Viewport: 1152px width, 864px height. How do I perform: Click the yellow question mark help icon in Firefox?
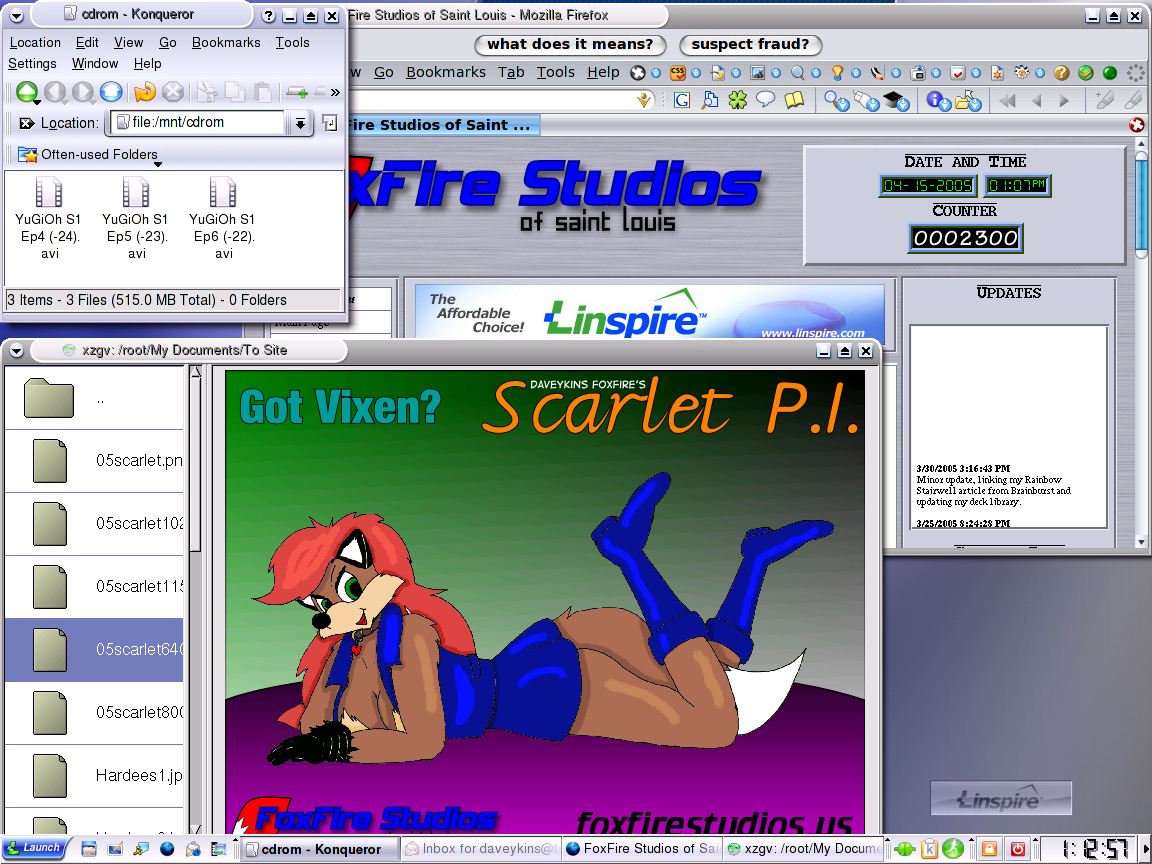coord(1061,72)
